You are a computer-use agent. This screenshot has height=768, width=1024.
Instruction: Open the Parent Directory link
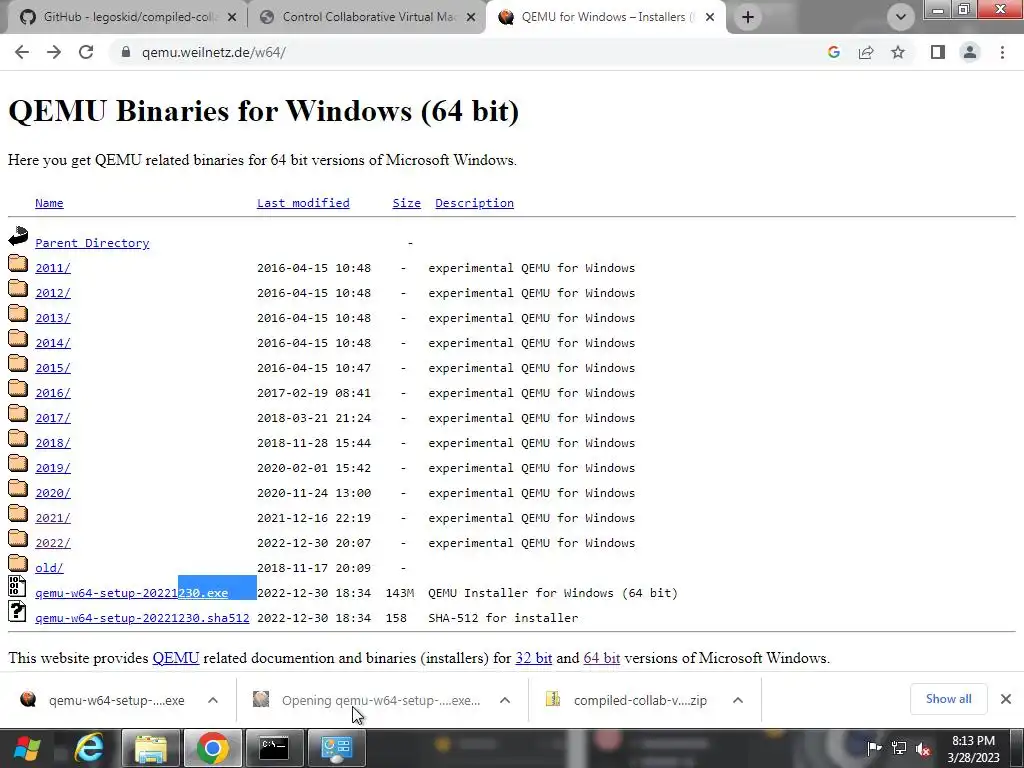(92, 243)
